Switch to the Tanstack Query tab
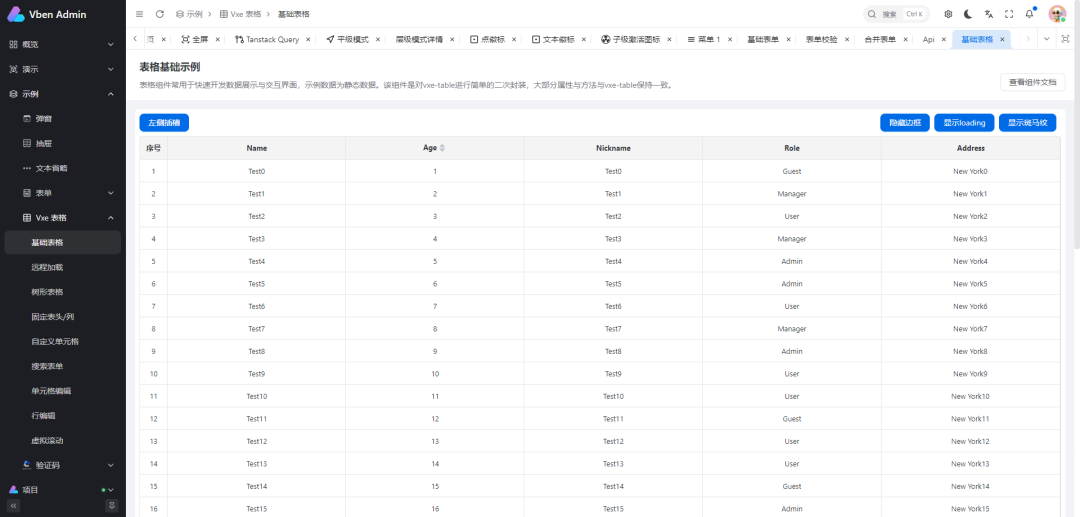Viewport: 1080px width, 517px height. (272, 39)
